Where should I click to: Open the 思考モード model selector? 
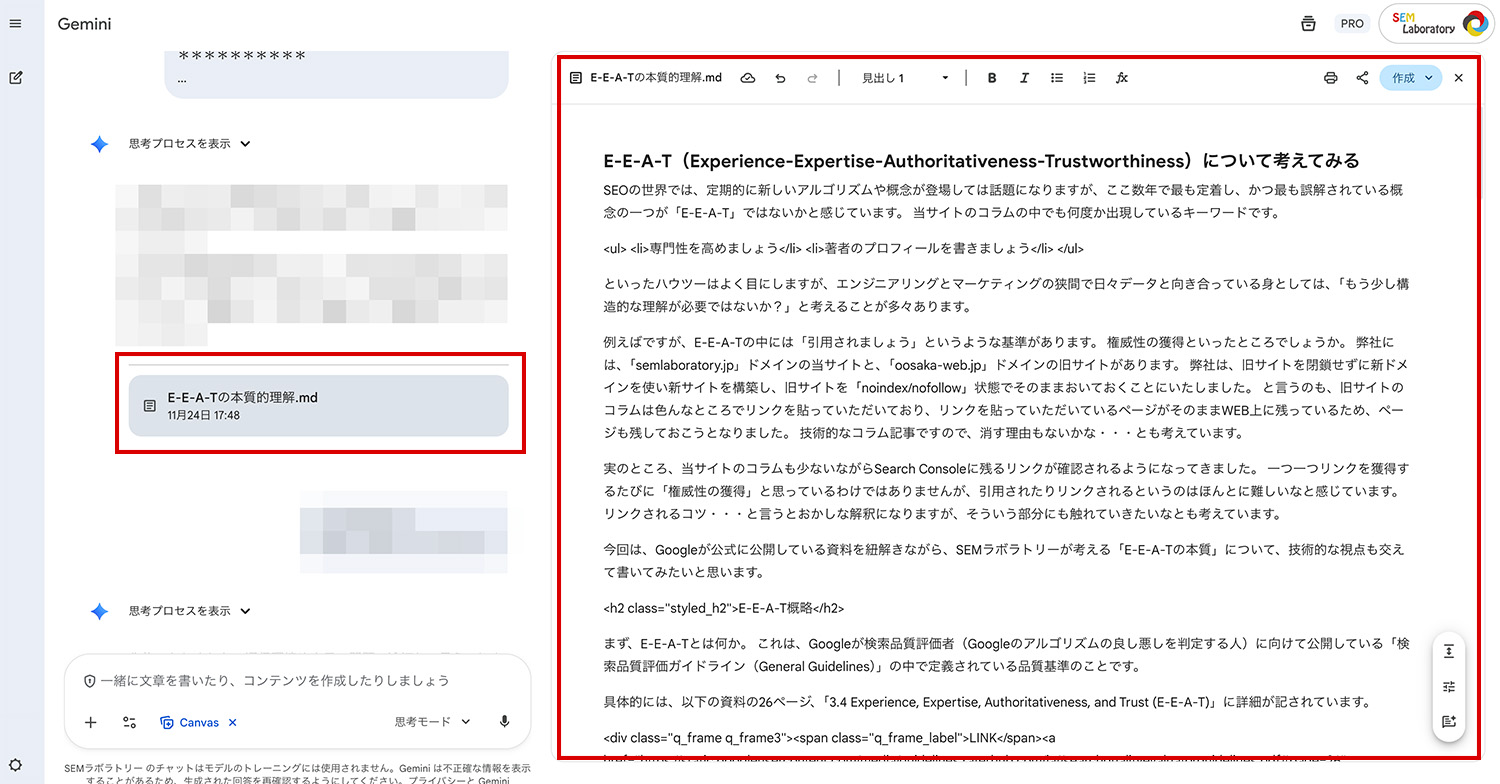(x=432, y=722)
